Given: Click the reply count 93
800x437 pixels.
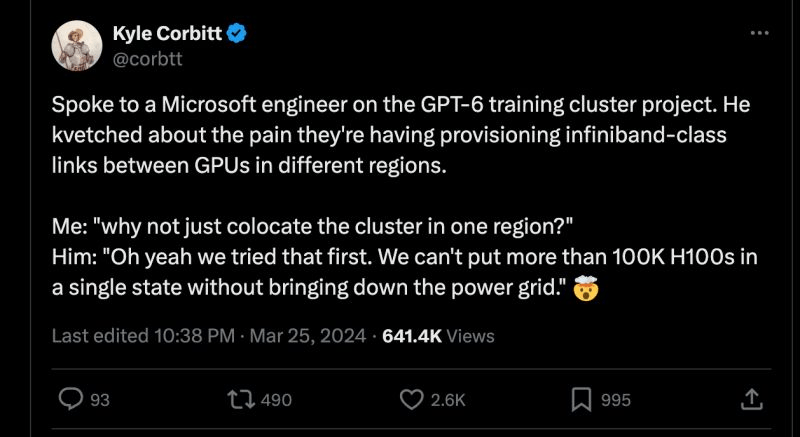Looking at the screenshot, I should tap(100, 400).
